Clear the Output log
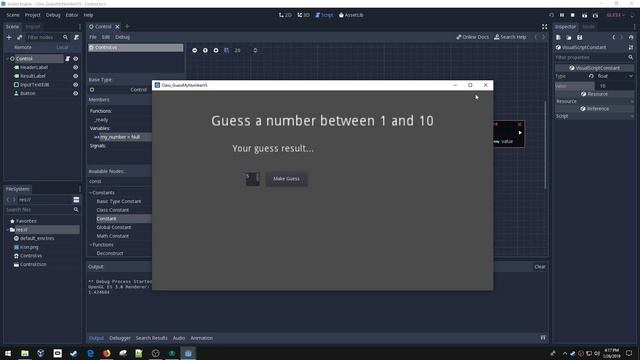The width and height of the screenshot is (640, 360). coord(540,267)
